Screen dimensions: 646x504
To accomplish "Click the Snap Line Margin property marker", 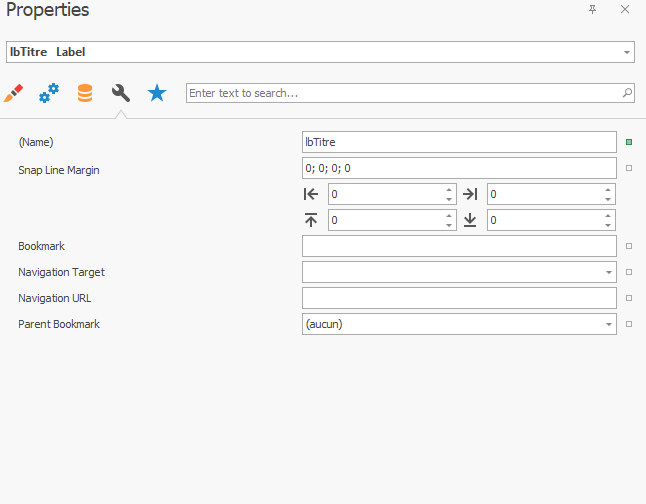I will (629, 168).
